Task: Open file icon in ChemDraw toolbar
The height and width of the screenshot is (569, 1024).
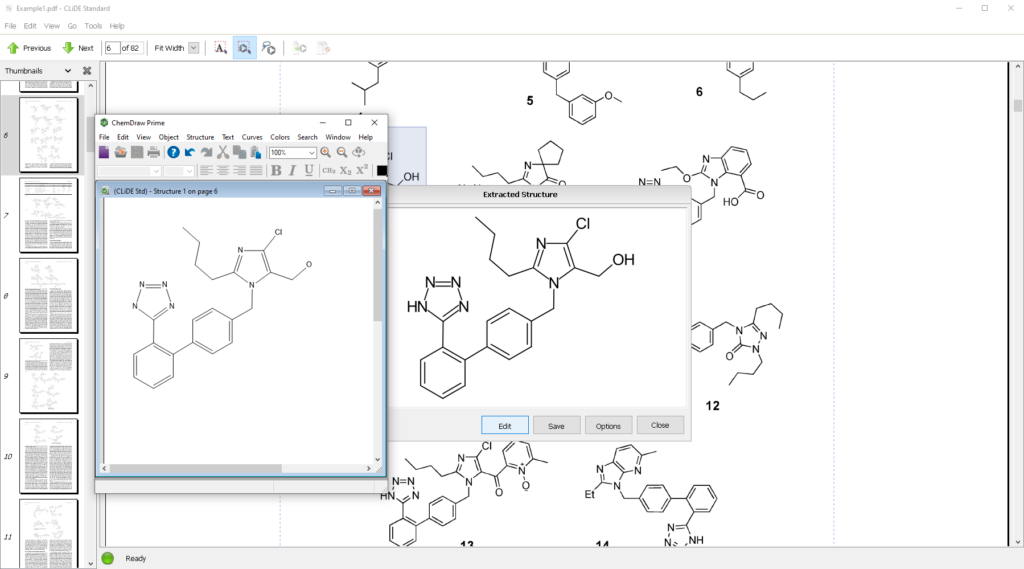Action: [x=120, y=152]
